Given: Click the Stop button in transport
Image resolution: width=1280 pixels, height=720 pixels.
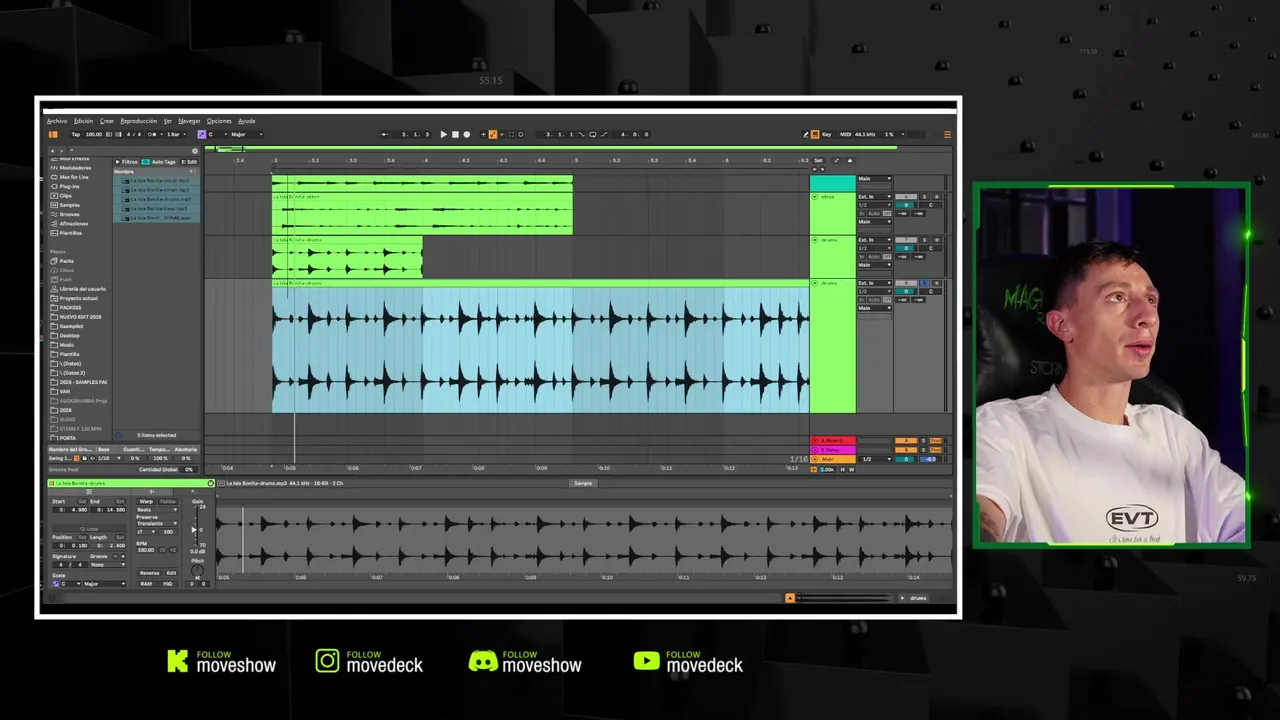Looking at the screenshot, I should pos(455,134).
